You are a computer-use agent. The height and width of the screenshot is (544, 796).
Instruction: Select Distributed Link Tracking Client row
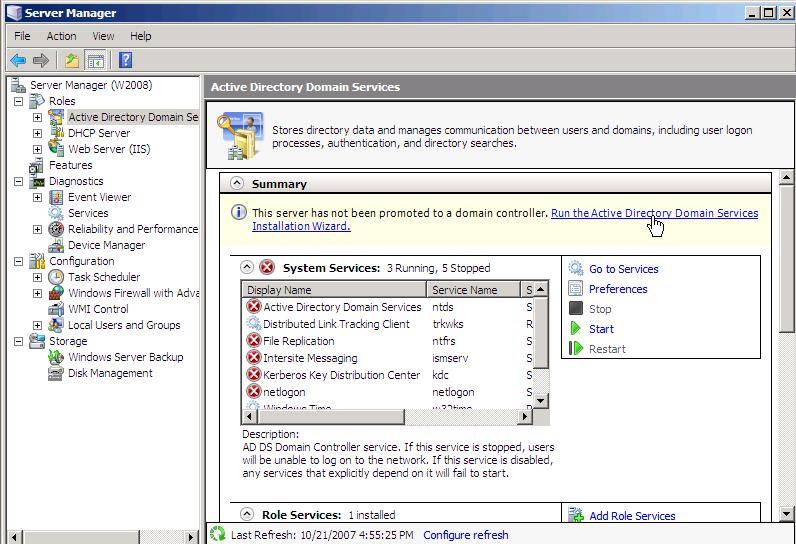pyautogui.click(x=389, y=324)
